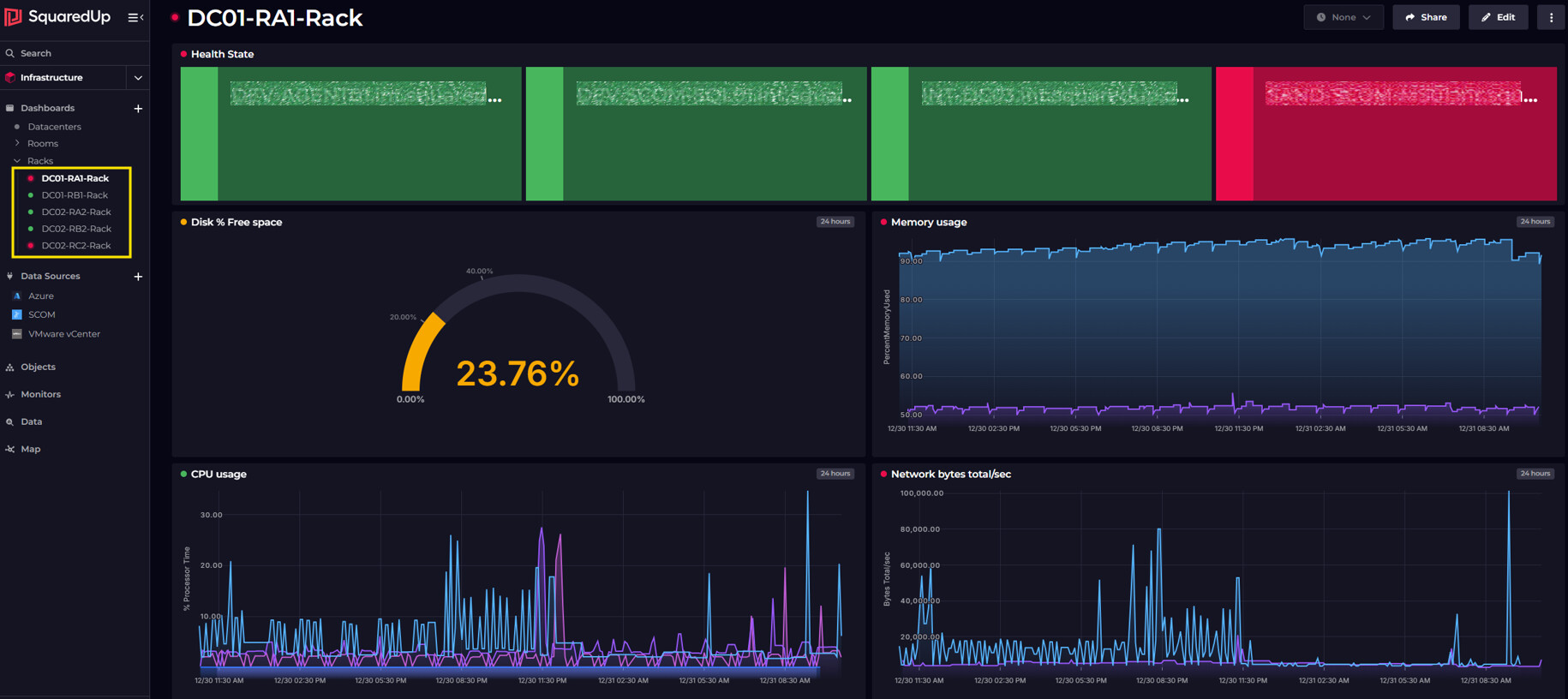Collapse the sidebar using hamburger icon
1568x699 pixels.
pos(135,17)
